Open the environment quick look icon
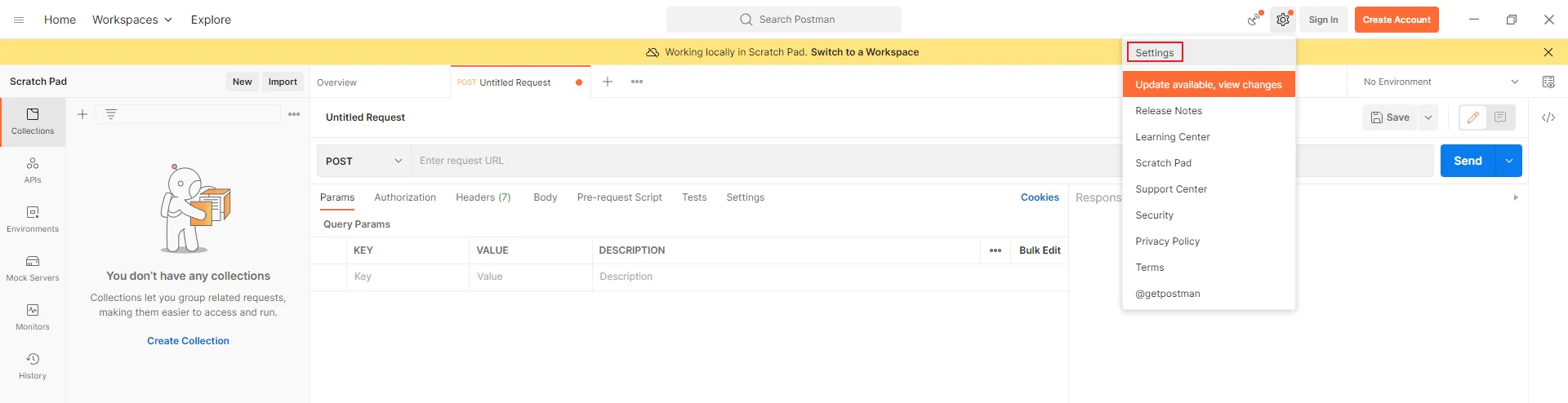 coord(1548,82)
